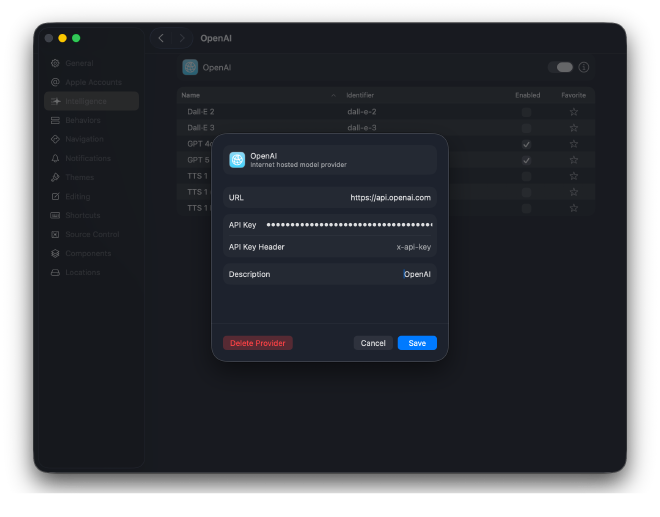Image resolution: width=660 pixels, height=517 pixels.
Task: Click the Navigation diamond icon
Action: (55, 139)
